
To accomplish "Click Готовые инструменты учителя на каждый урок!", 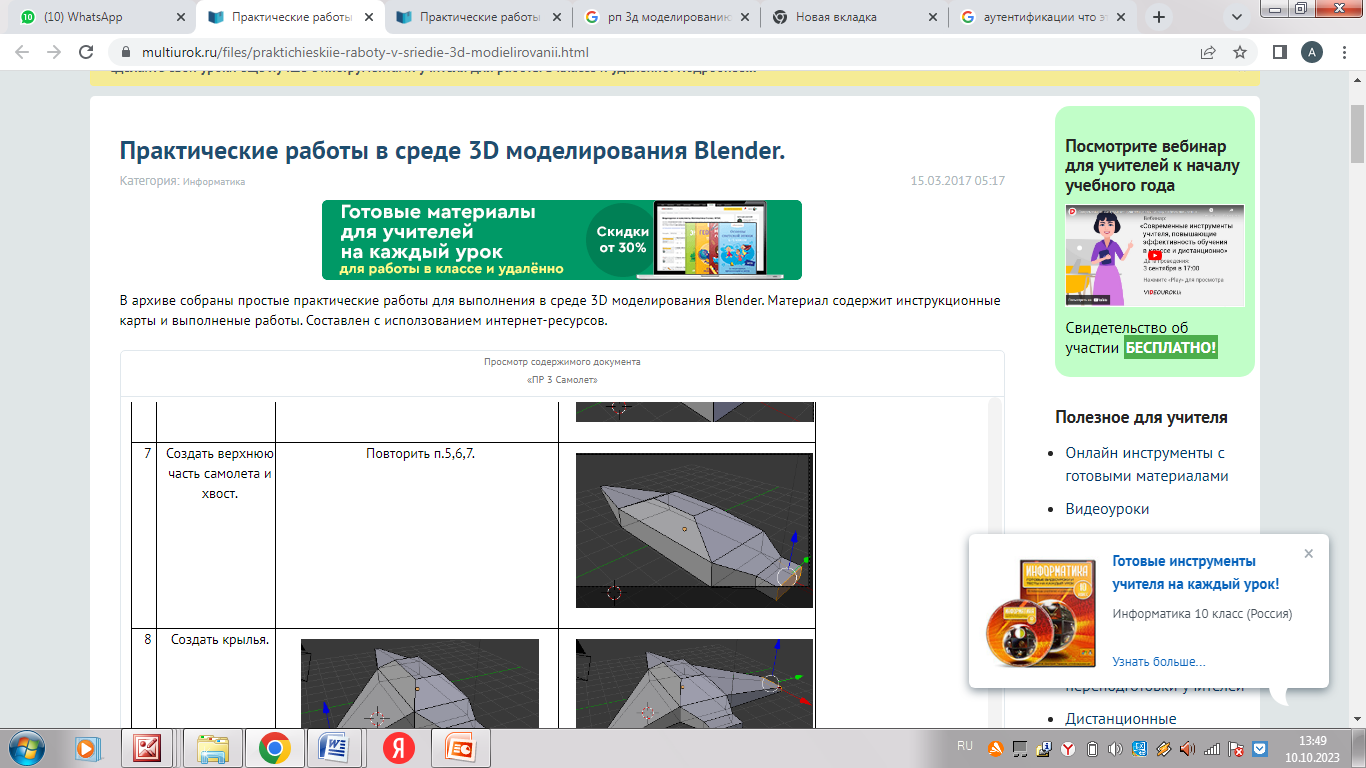I will point(1195,573).
